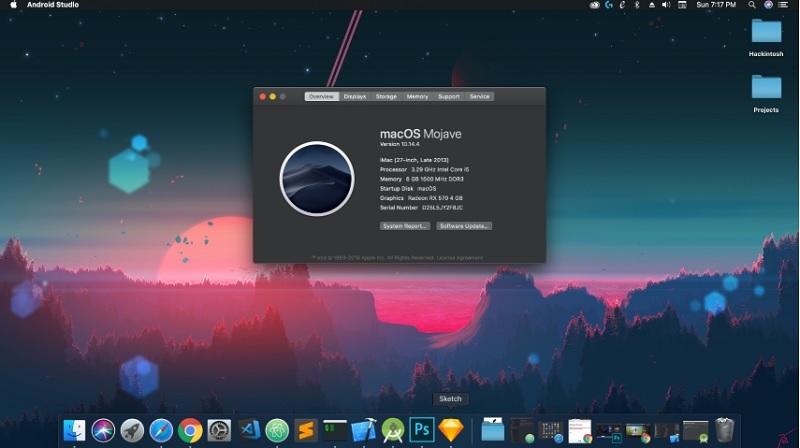
Task: Click Siri icon in the menu bar
Action: (x=768, y=5)
